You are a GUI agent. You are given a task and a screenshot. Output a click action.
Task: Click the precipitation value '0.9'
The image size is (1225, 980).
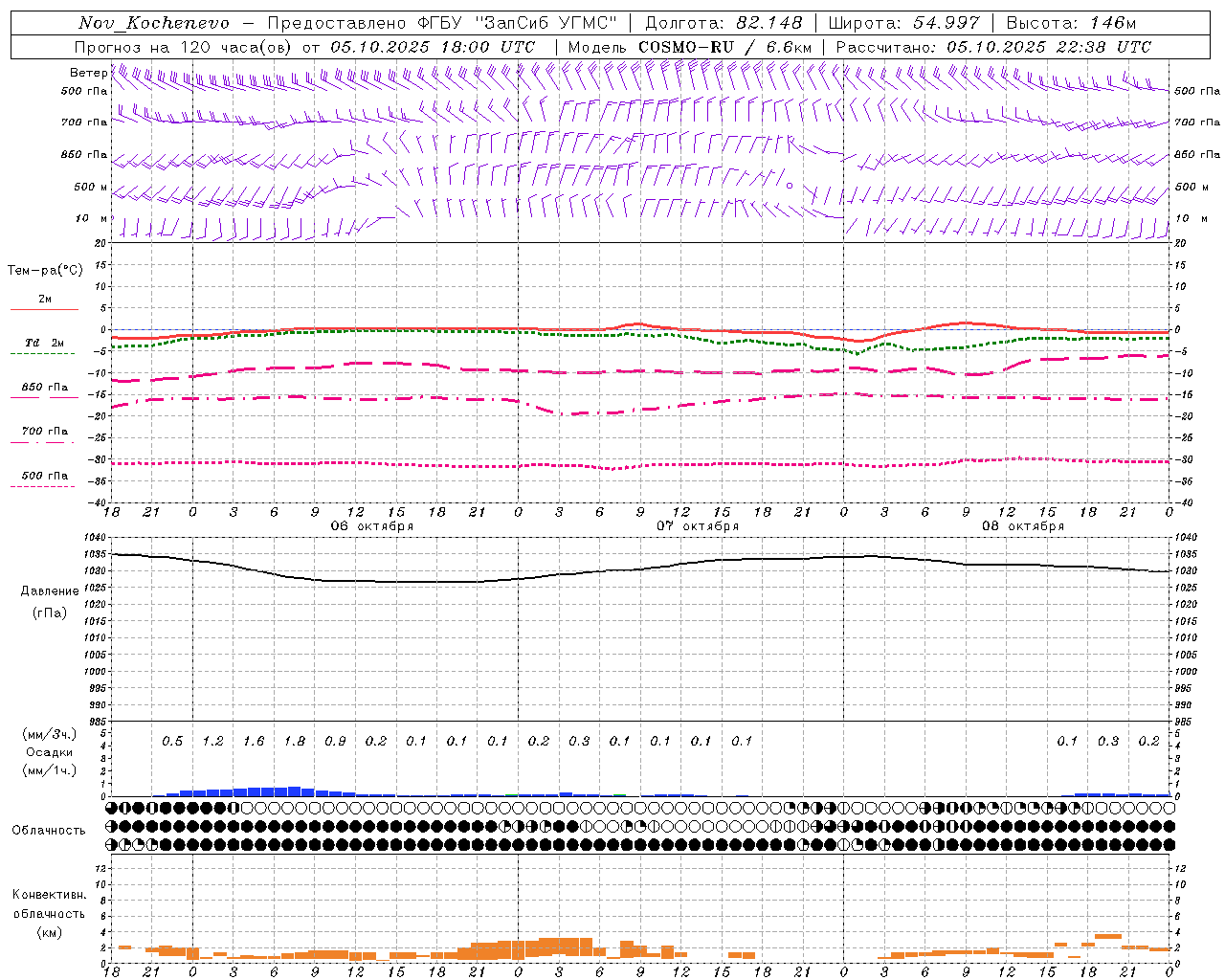[335, 741]
